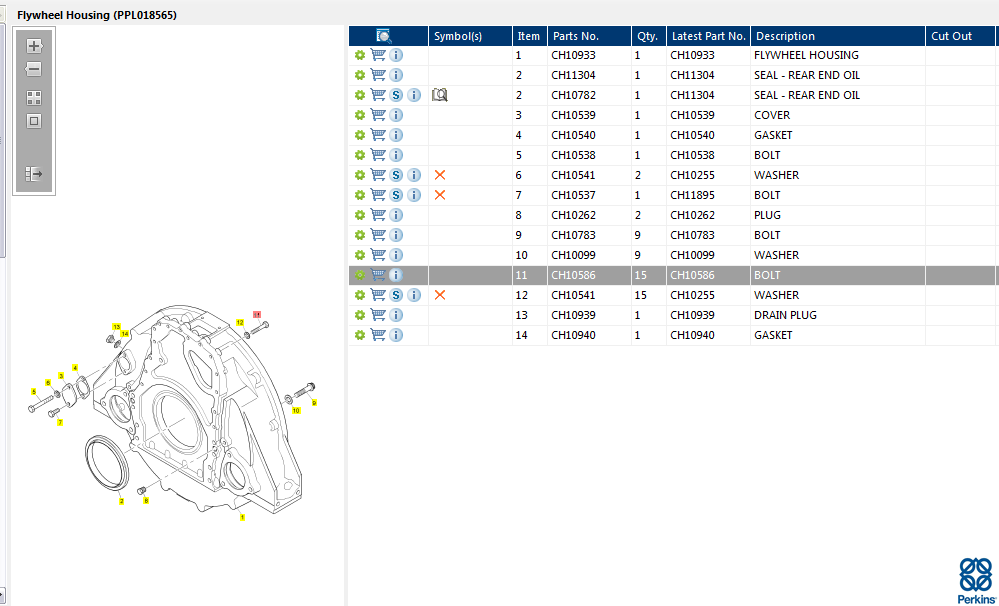Viewport: 999px width, 606px height.
Task: Click the four-squares grid view icon
Action: (34, 98)
